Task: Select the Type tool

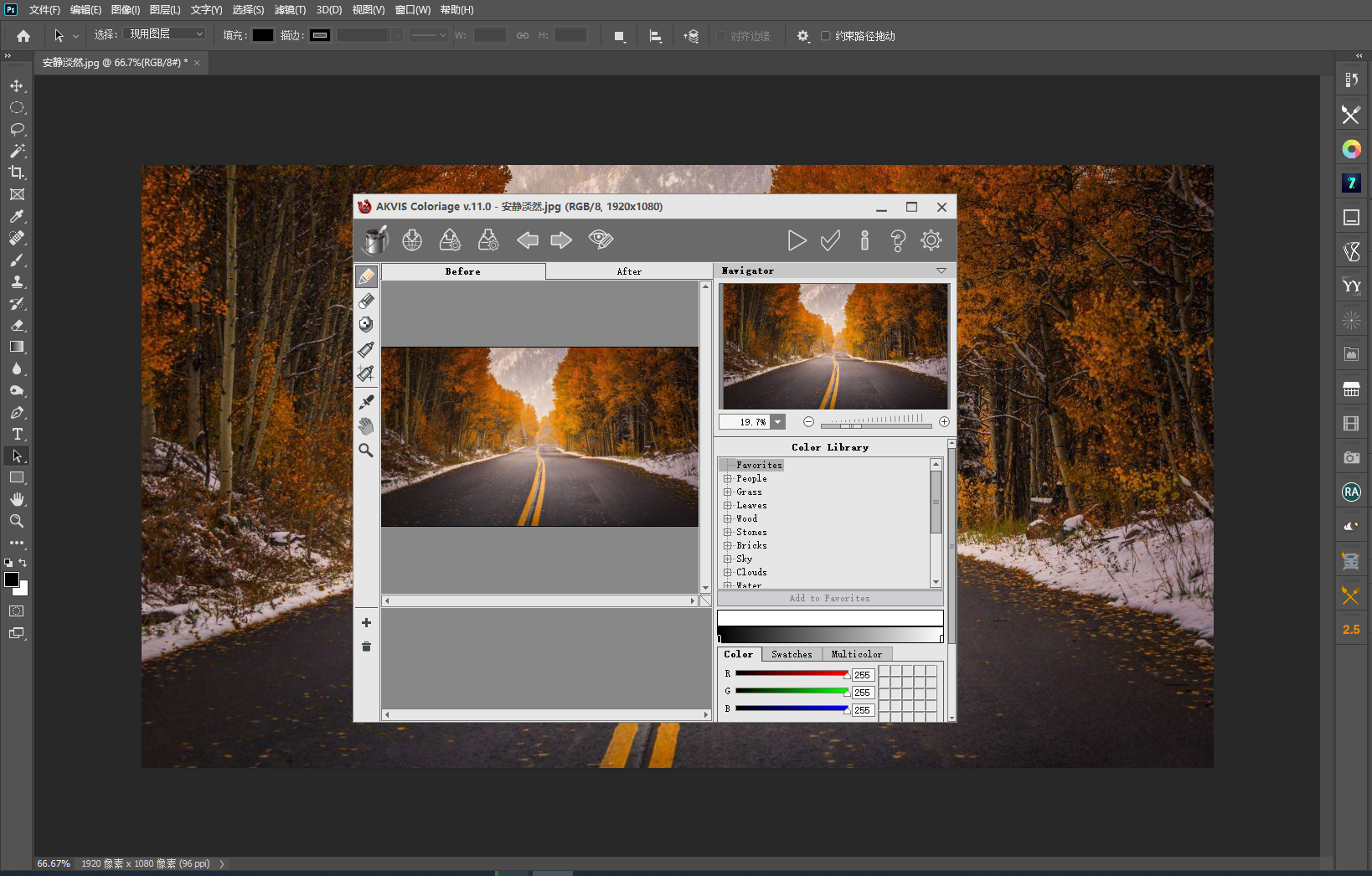Action: 17,434
